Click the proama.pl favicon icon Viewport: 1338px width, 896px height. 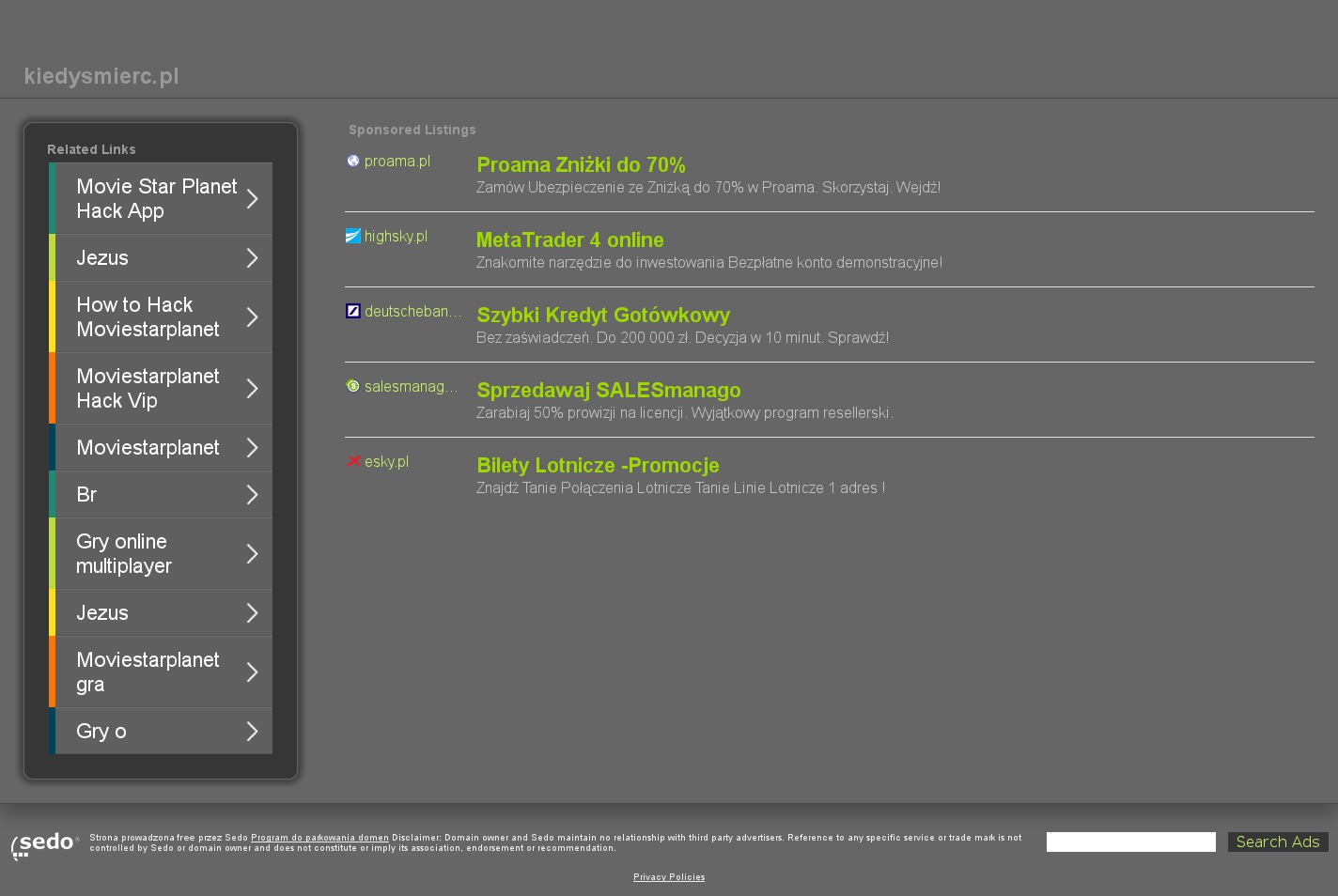tap(353, 161)
